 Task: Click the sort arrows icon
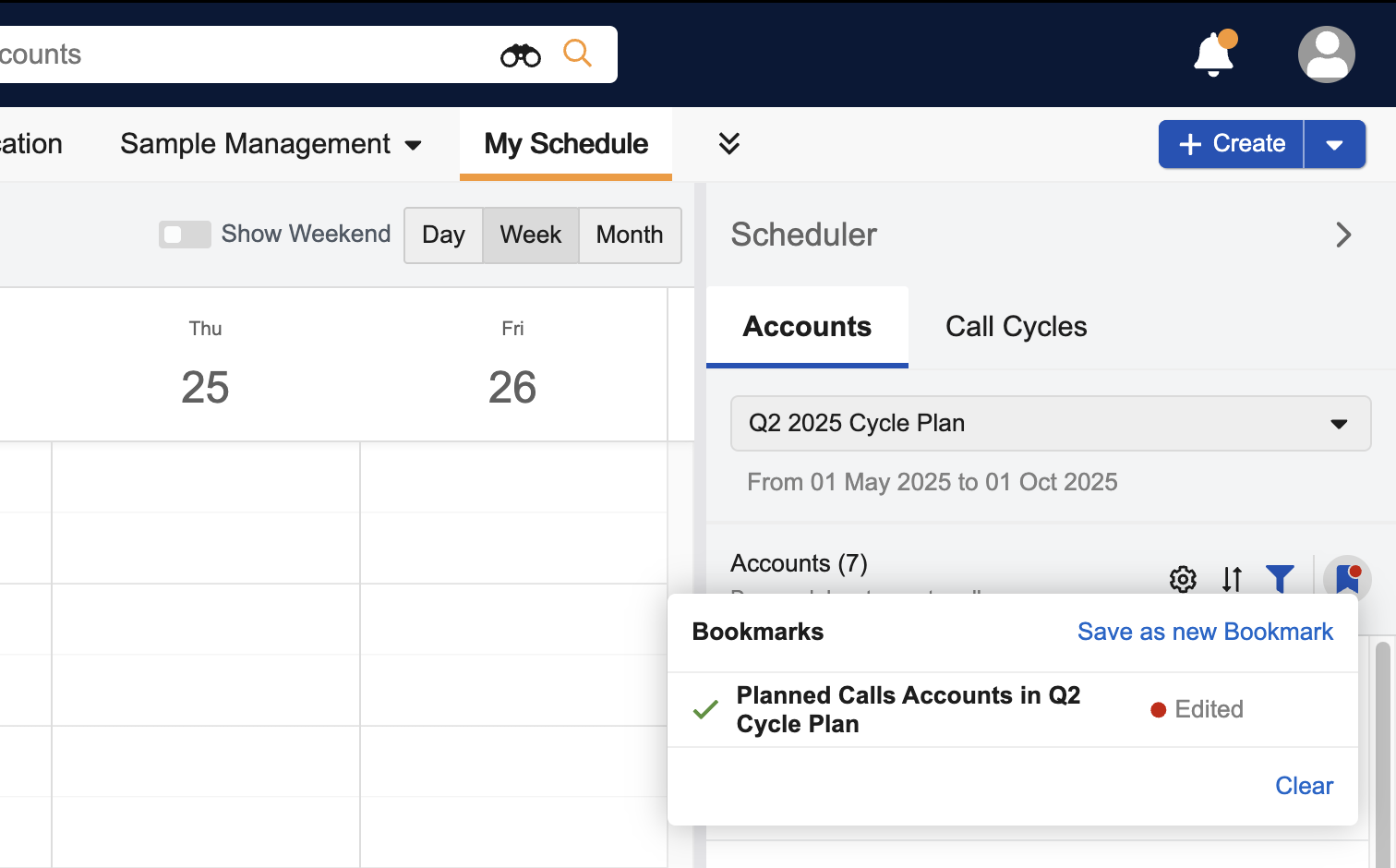[x=1232, y=579]
